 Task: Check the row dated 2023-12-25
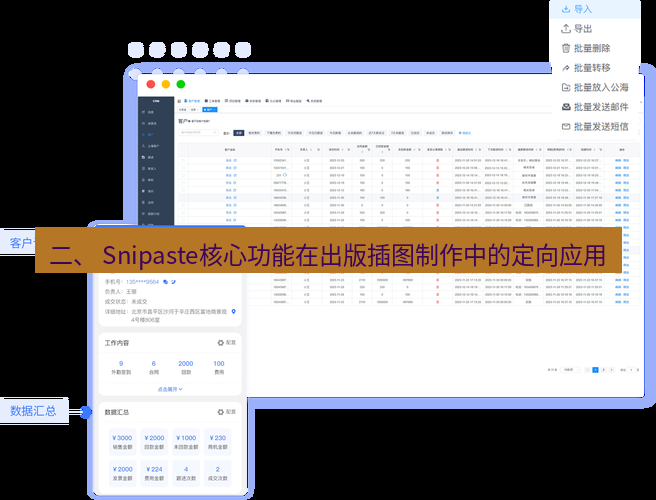point(183,160)
